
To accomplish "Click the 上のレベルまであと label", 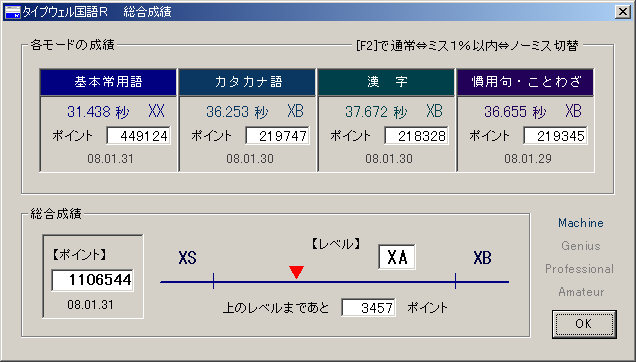I will point(276,308).
